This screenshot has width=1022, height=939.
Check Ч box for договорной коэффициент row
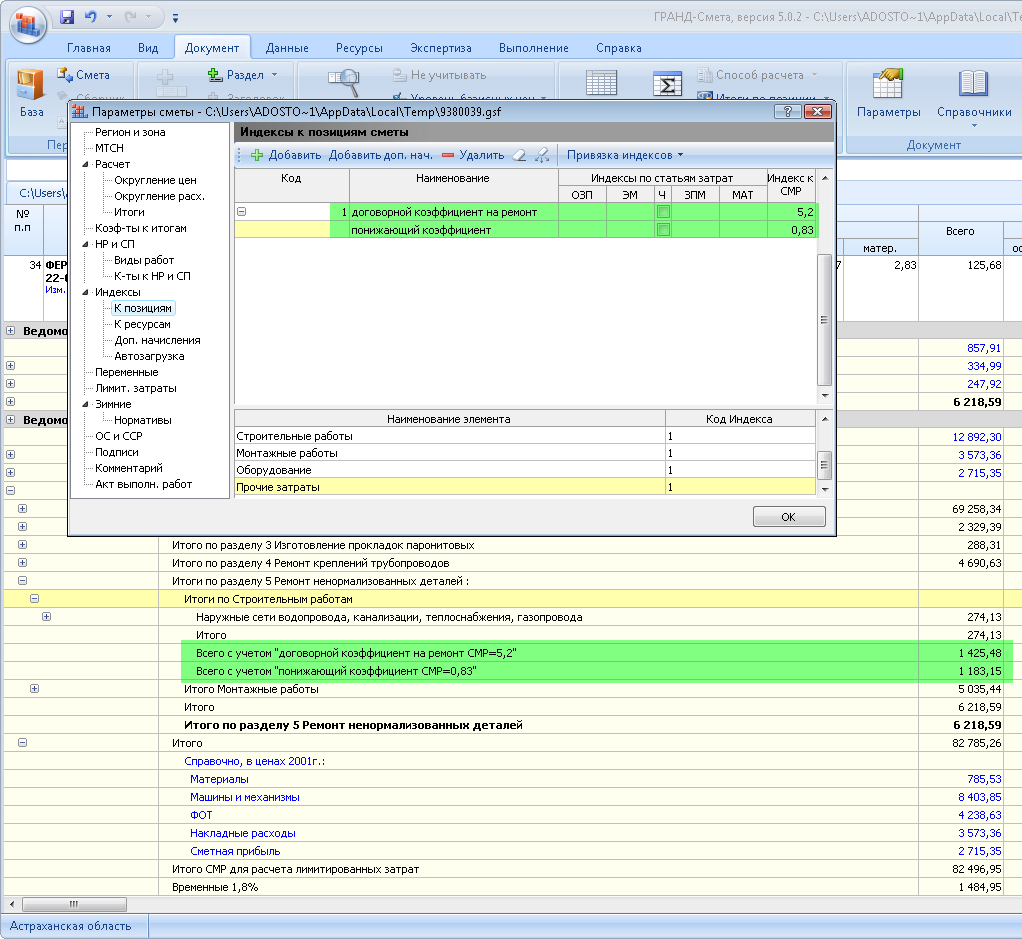tap(662, 212)
